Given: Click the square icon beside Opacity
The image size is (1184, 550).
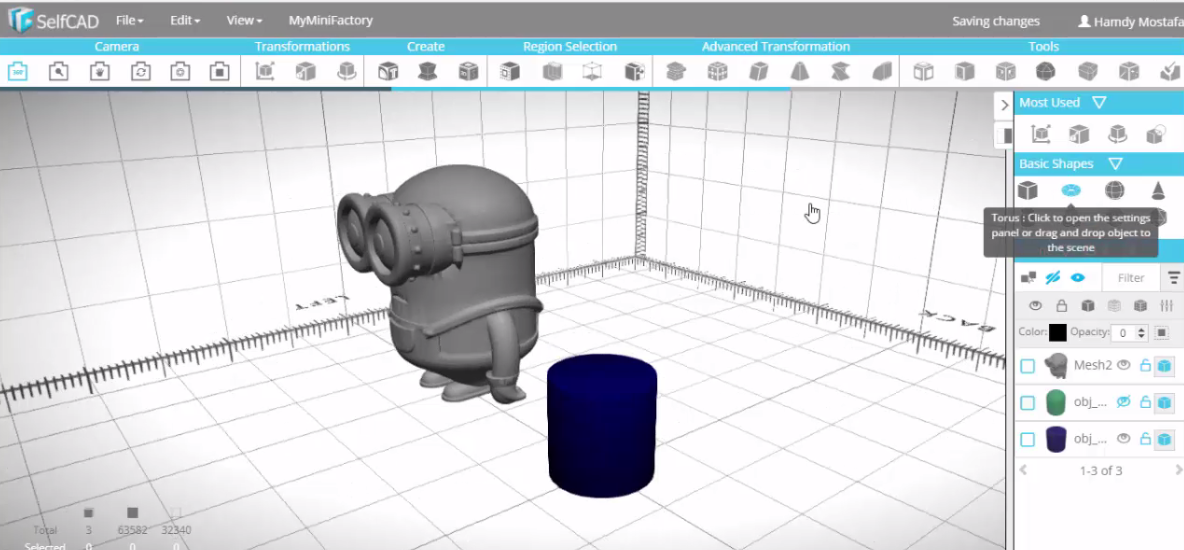Looking at the screenshot, I should 1162,332.
